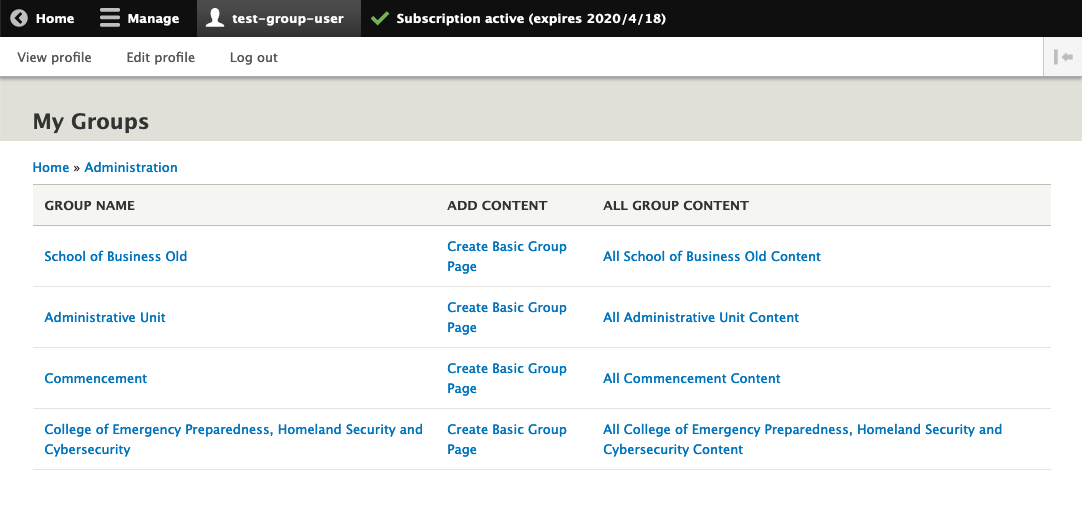Open the Administrative Unit group

pyautogui.click(x=105, y=317)
